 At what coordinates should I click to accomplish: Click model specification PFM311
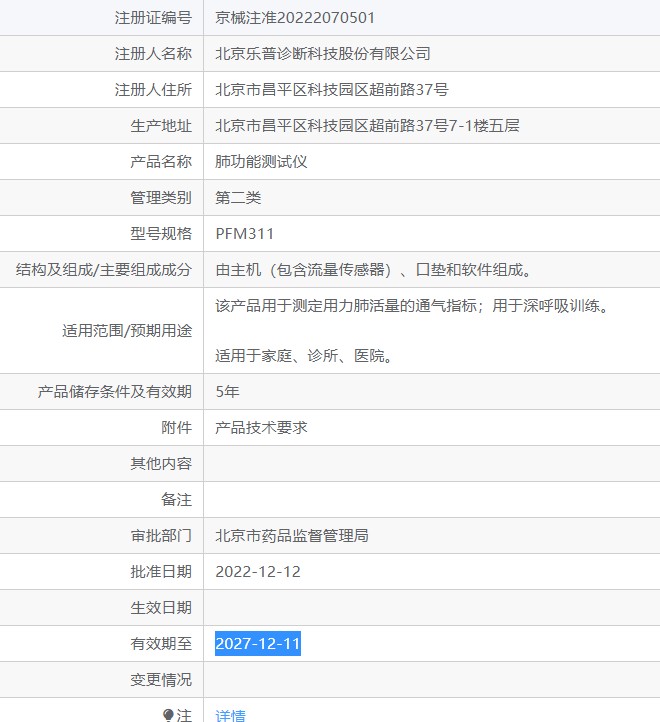245,233
